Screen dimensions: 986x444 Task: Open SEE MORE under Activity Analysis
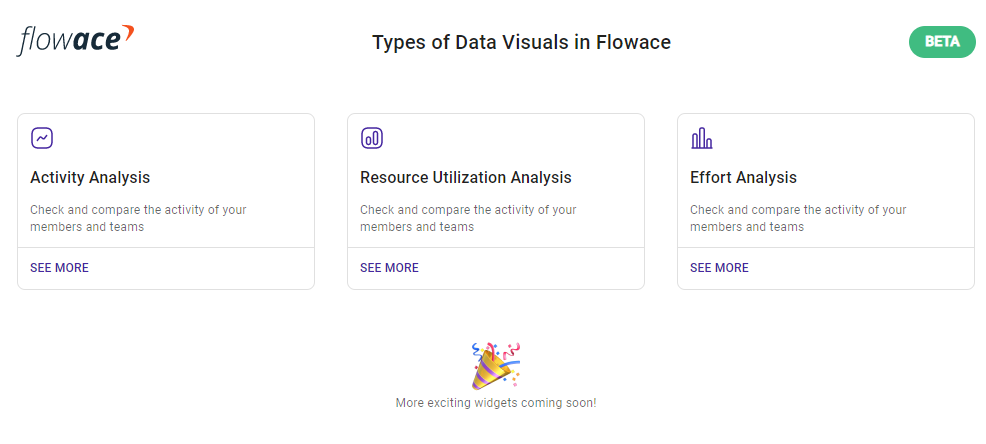coord(60,268)
